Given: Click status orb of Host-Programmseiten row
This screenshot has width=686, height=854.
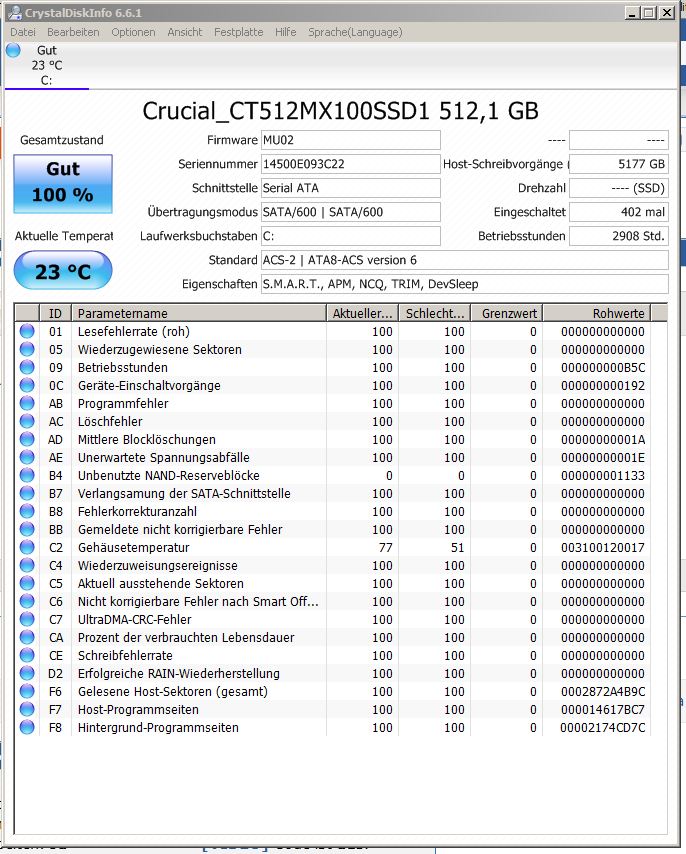Looking at the screenshot, I should point(27,709).
